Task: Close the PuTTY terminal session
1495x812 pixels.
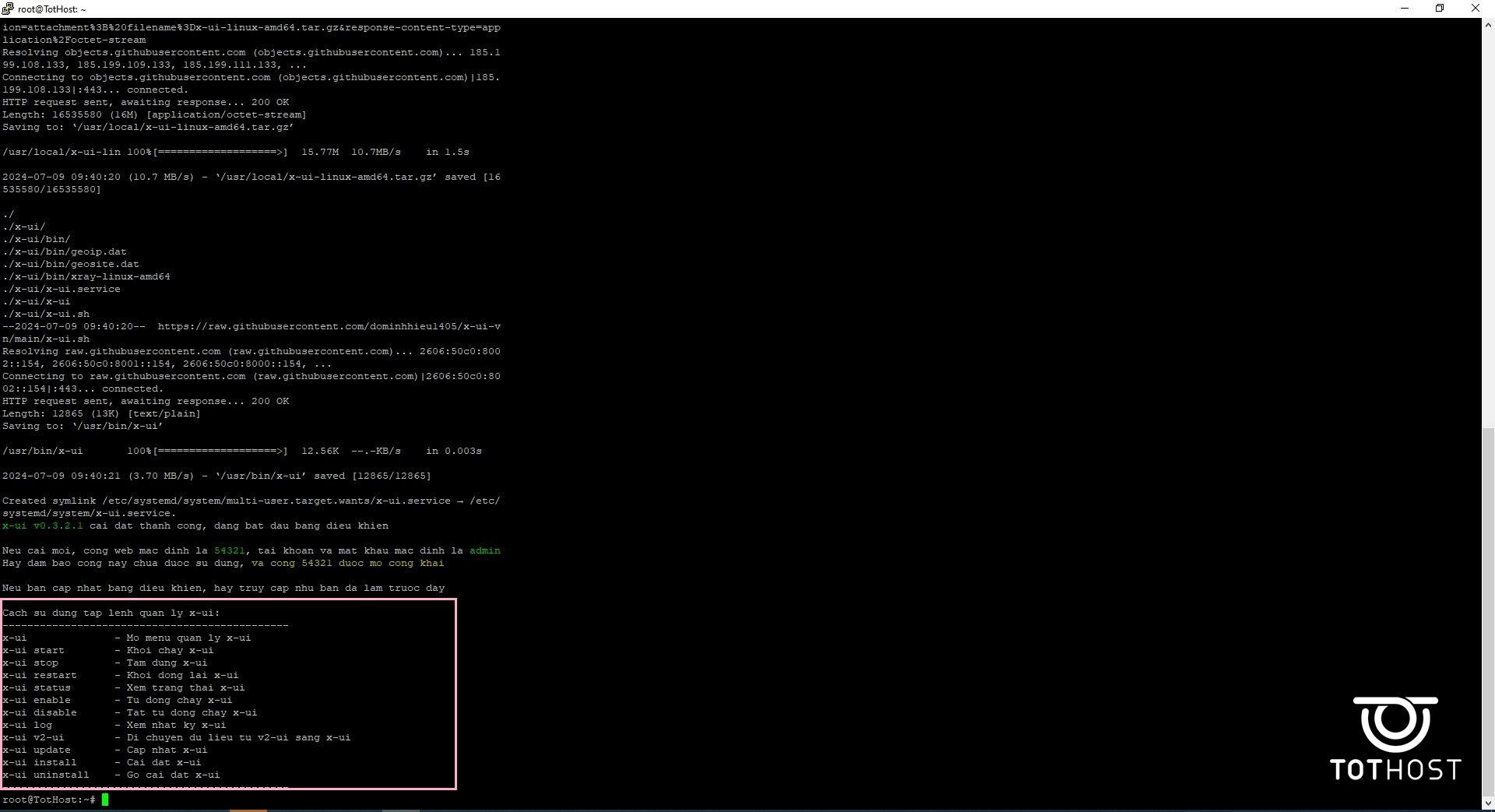Action: tap(1475, 9)
